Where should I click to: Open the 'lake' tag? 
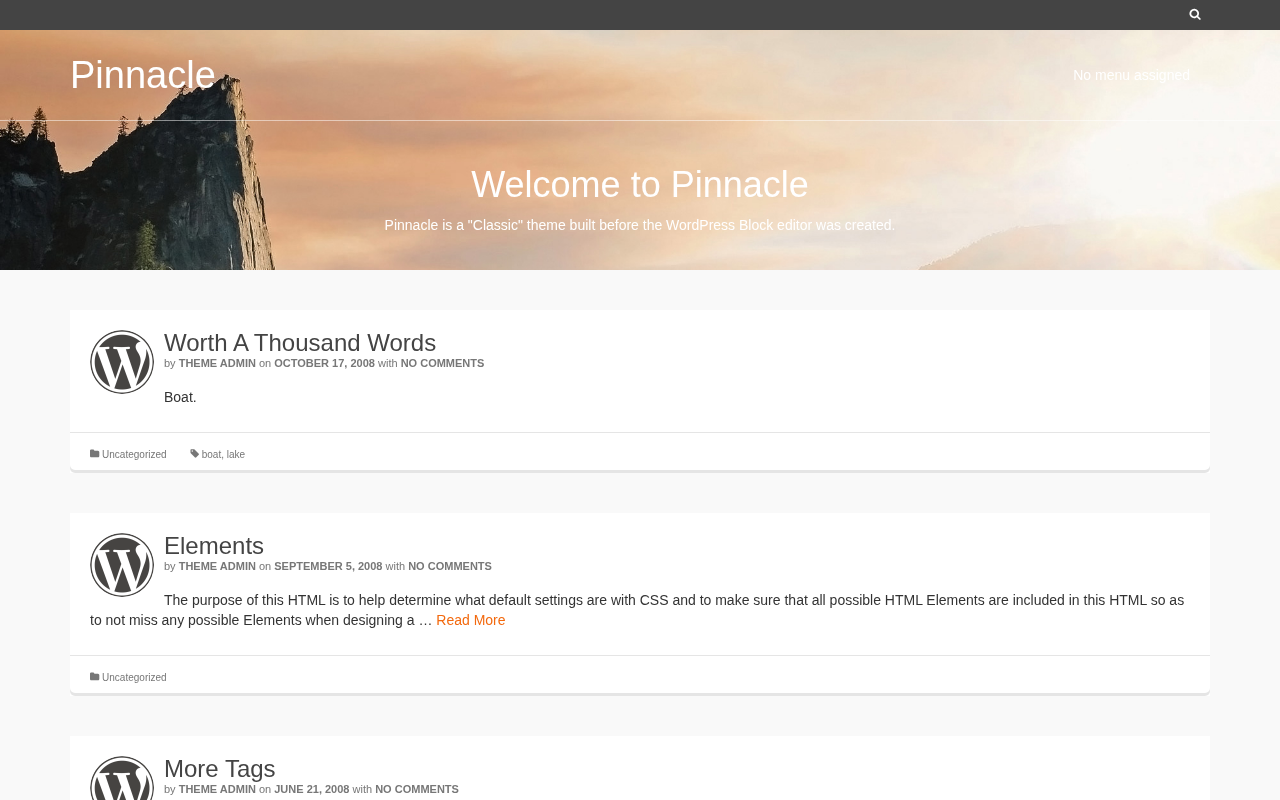pyautogui.click(x=236, y=454)
